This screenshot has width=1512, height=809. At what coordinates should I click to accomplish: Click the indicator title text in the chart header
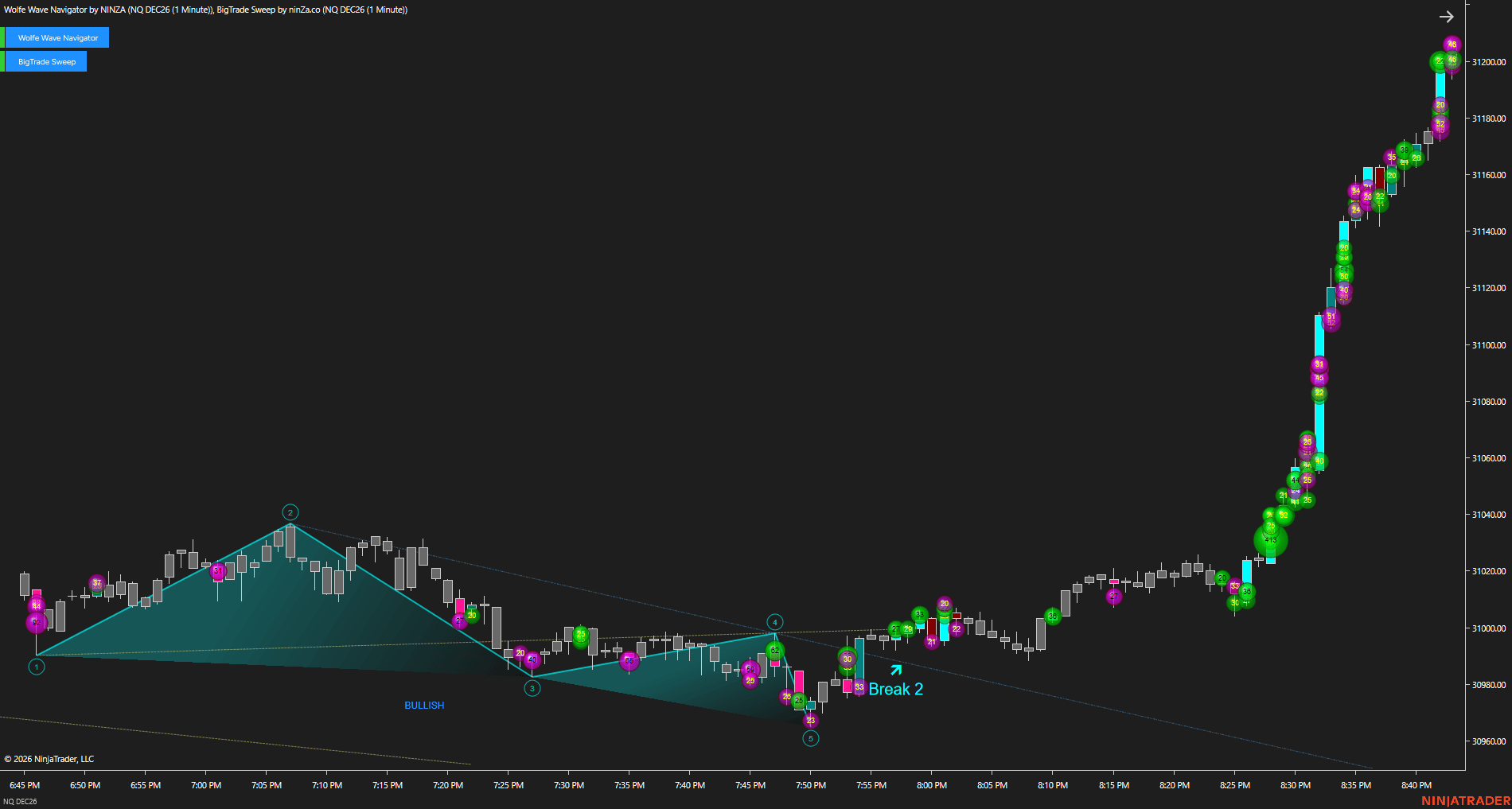(206, 10)
